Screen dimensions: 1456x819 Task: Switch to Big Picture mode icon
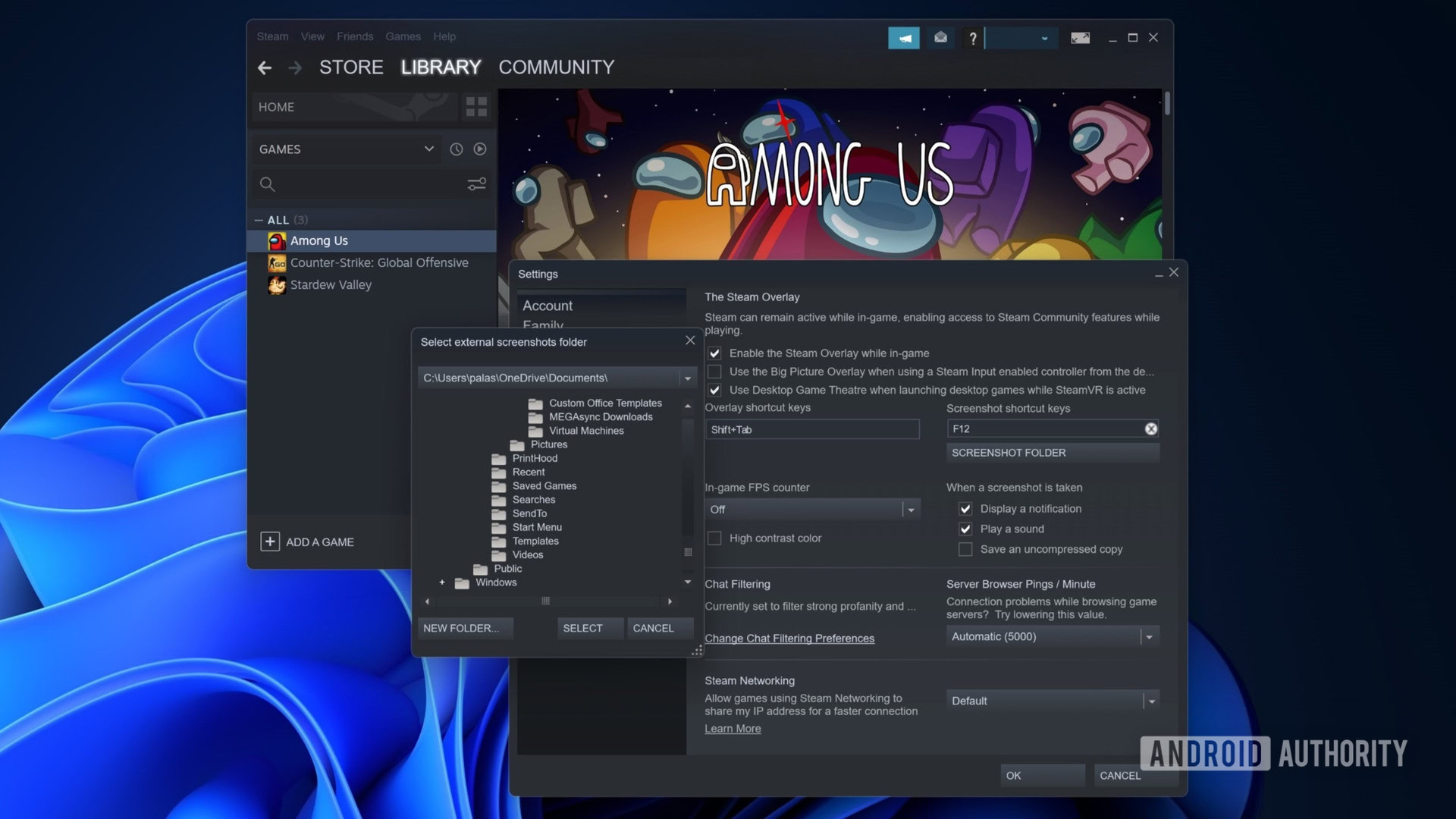[1080, 38]
